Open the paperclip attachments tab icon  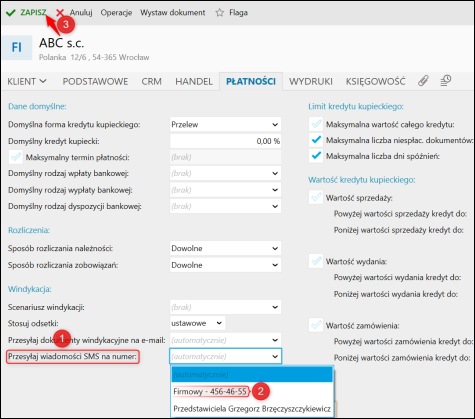click(x=423, y=81)
